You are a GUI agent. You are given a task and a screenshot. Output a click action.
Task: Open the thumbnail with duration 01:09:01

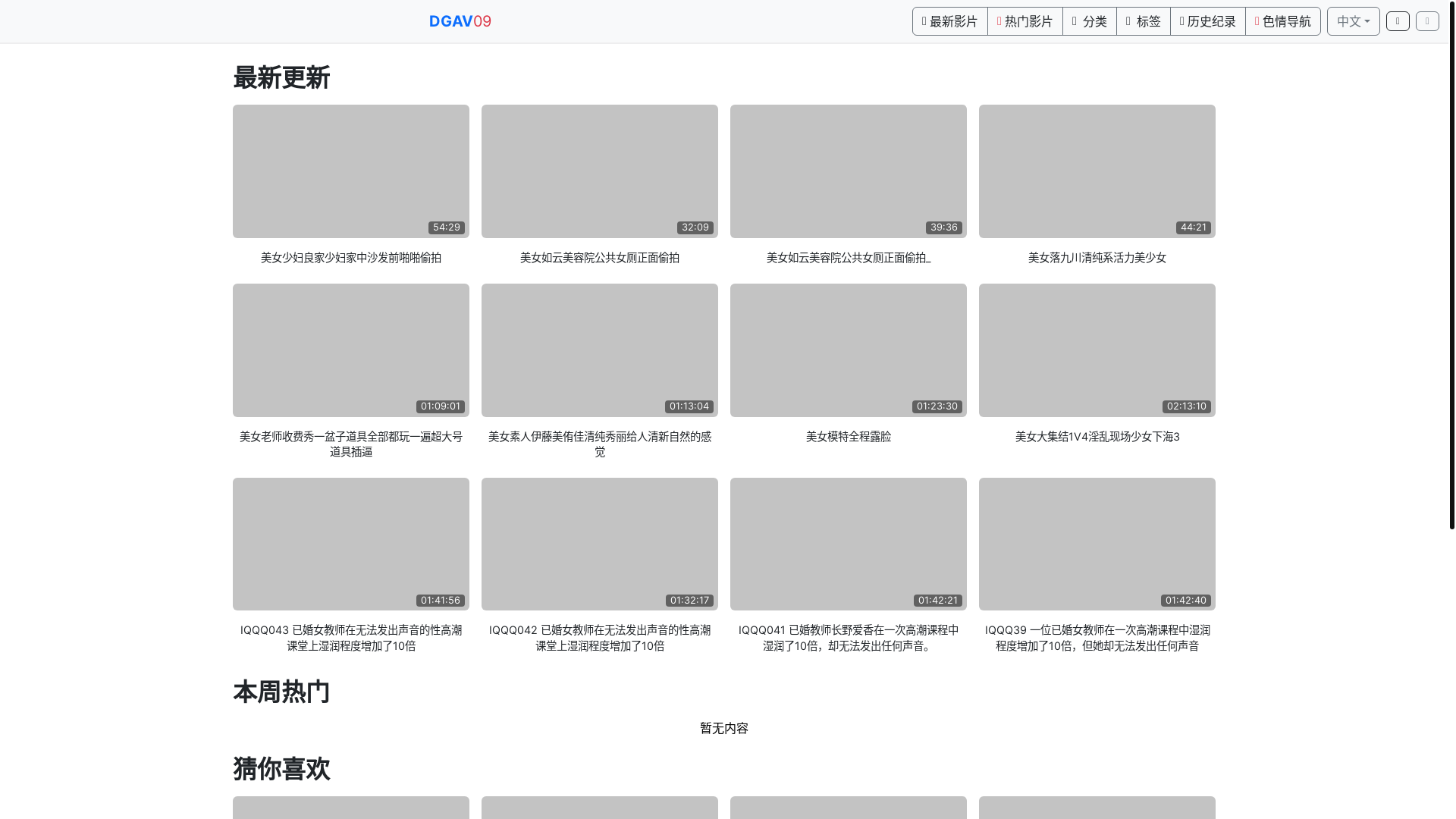(351, 350)
